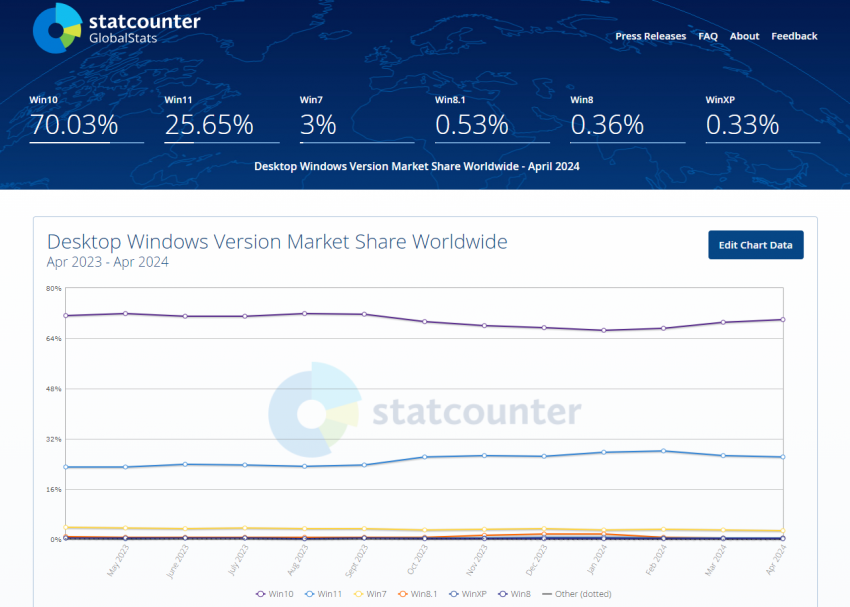Hide the Win7 series via legend
Screen dimensions: 850x607
pos(372,593)
